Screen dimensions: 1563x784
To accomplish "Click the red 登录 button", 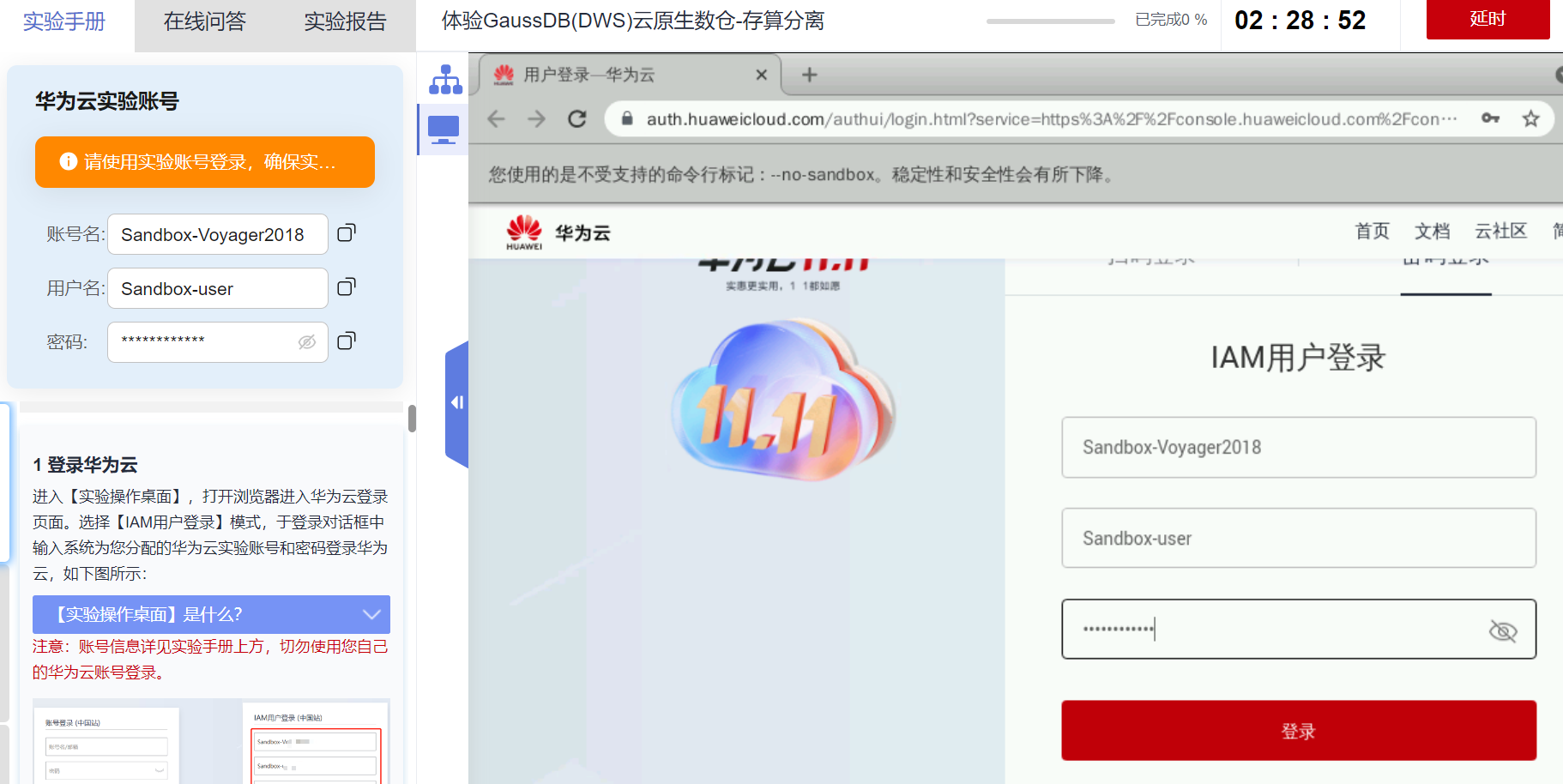I will (x=1299, y=731).
